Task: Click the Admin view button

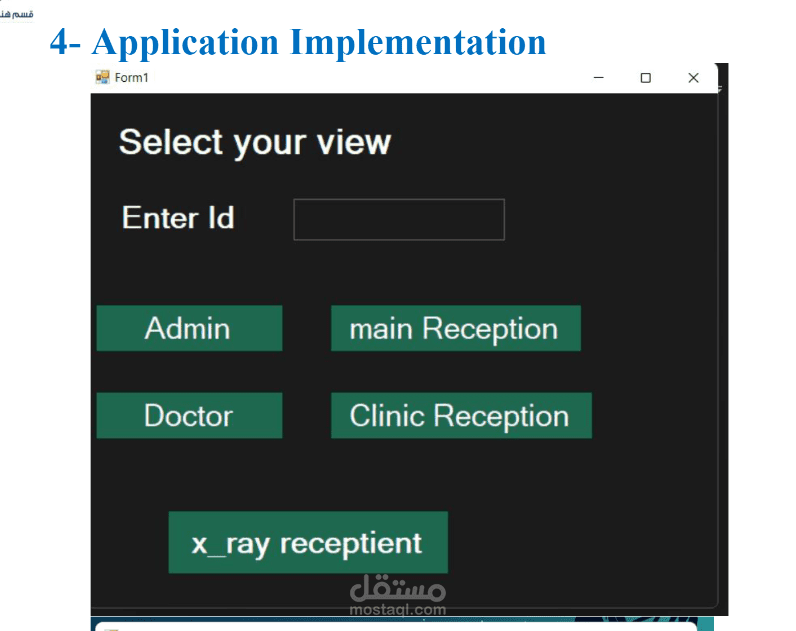Action: pos(189,328)
